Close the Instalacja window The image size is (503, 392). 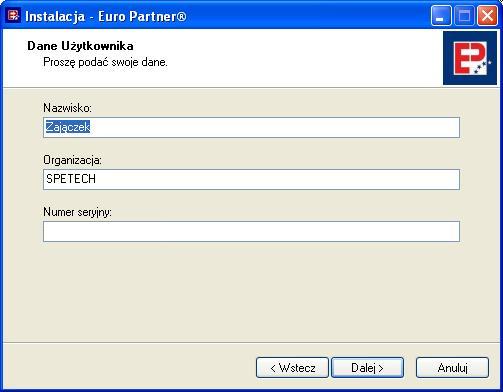click(487, 15)
